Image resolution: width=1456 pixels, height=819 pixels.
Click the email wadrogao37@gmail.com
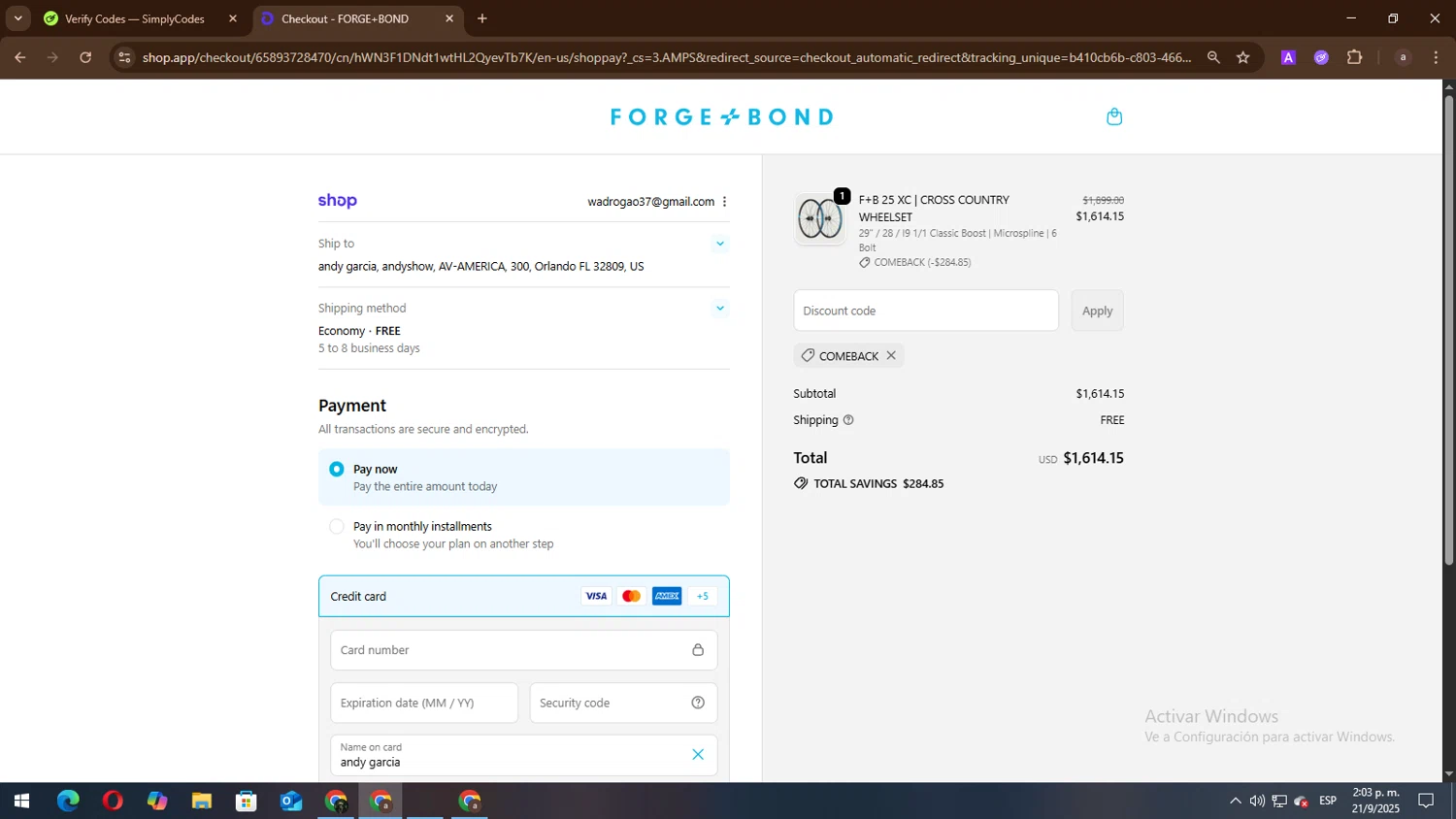650,202
